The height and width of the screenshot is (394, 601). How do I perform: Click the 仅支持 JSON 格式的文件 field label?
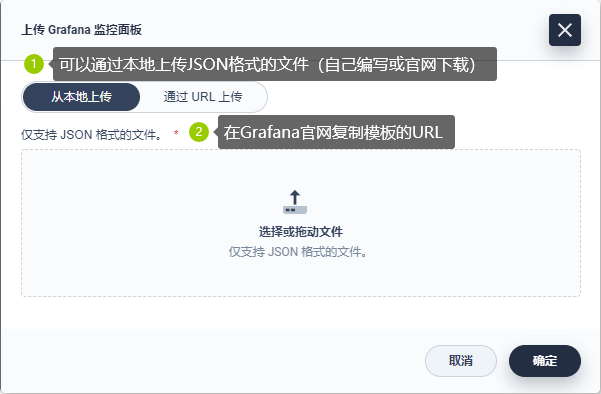[92, 135]
